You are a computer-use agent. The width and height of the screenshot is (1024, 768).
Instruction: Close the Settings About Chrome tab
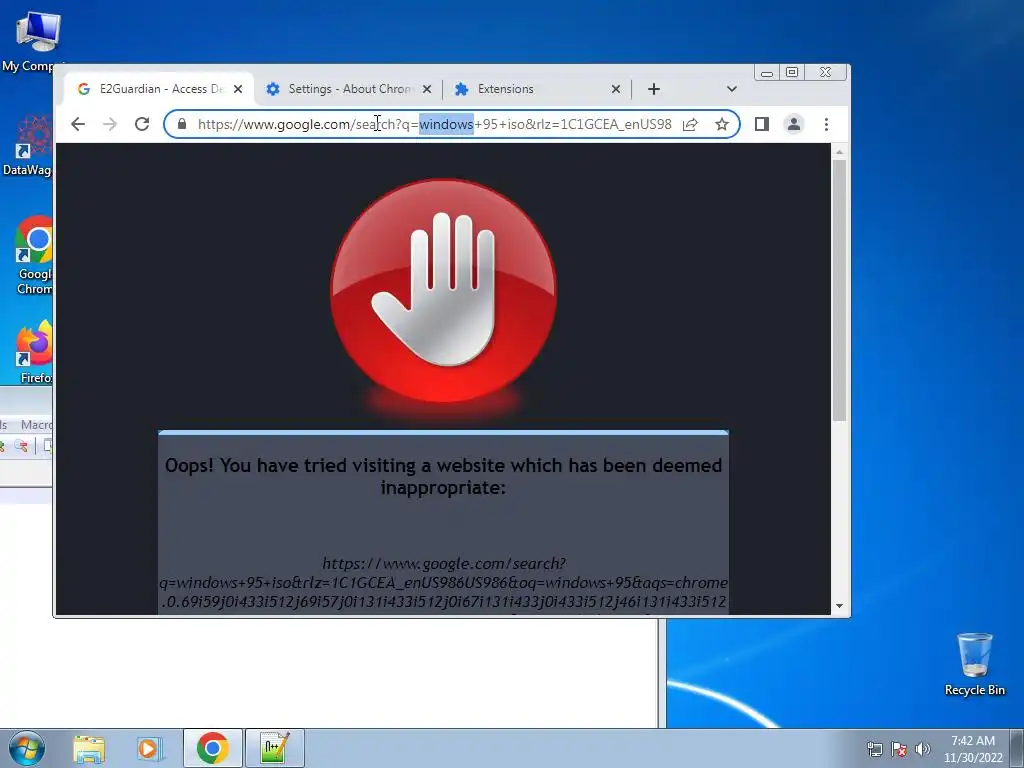tap(427, 89)
